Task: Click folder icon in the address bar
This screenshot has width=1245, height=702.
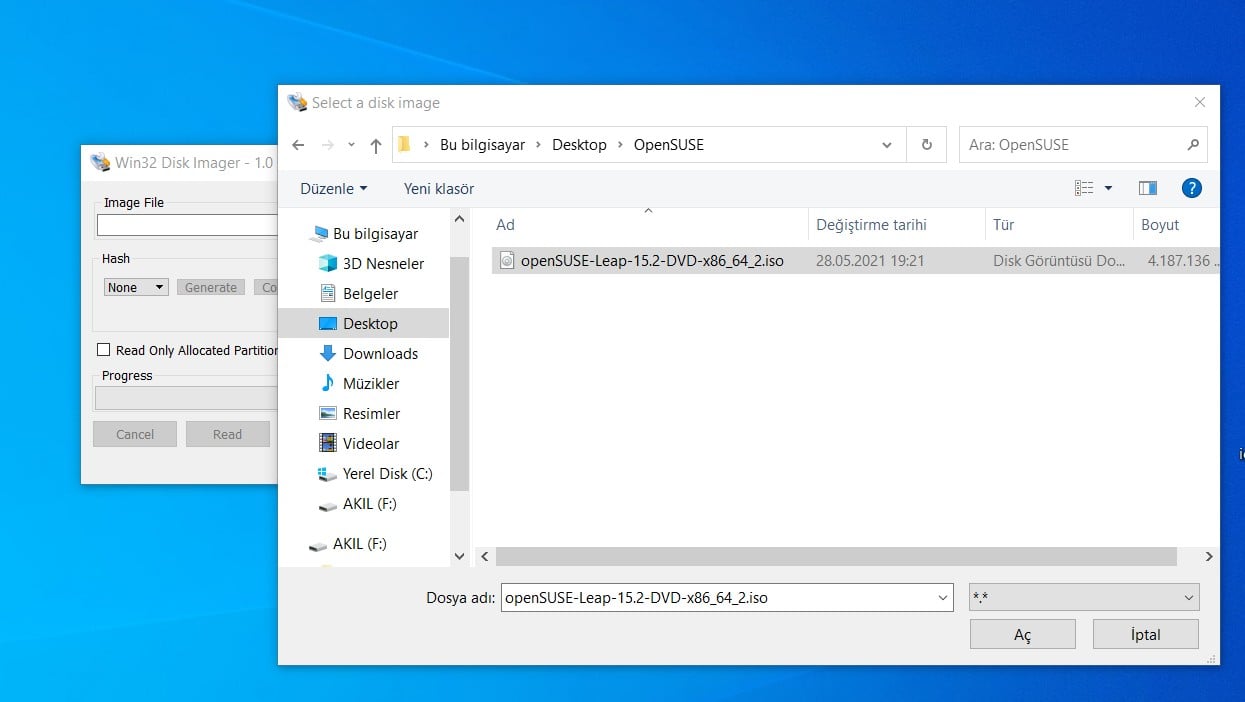Action: 404,144
